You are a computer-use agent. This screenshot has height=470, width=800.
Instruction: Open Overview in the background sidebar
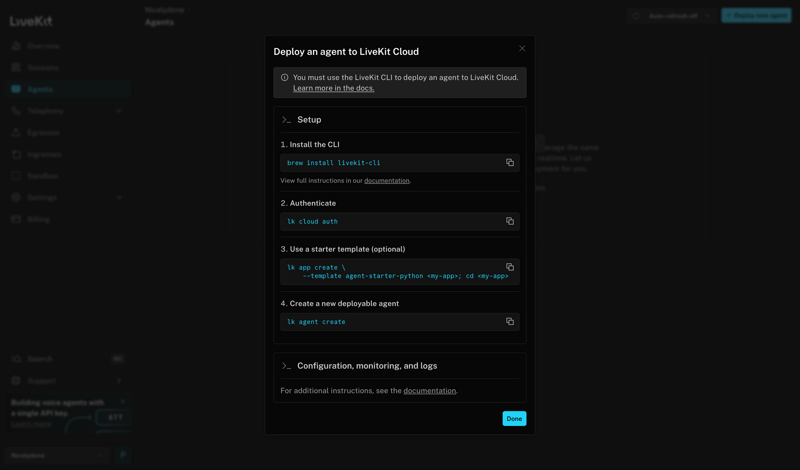[x=43, y=46]
